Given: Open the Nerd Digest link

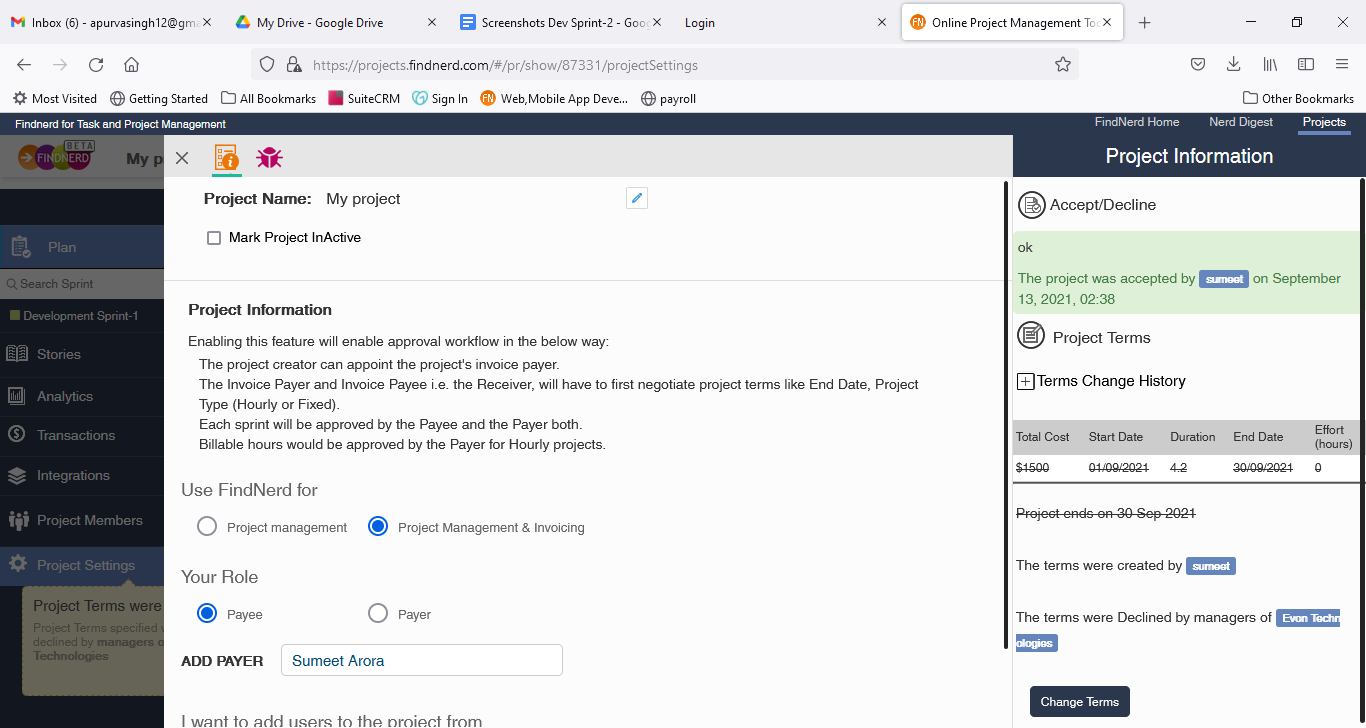Looking at the screenshot, I should 1241,122.
